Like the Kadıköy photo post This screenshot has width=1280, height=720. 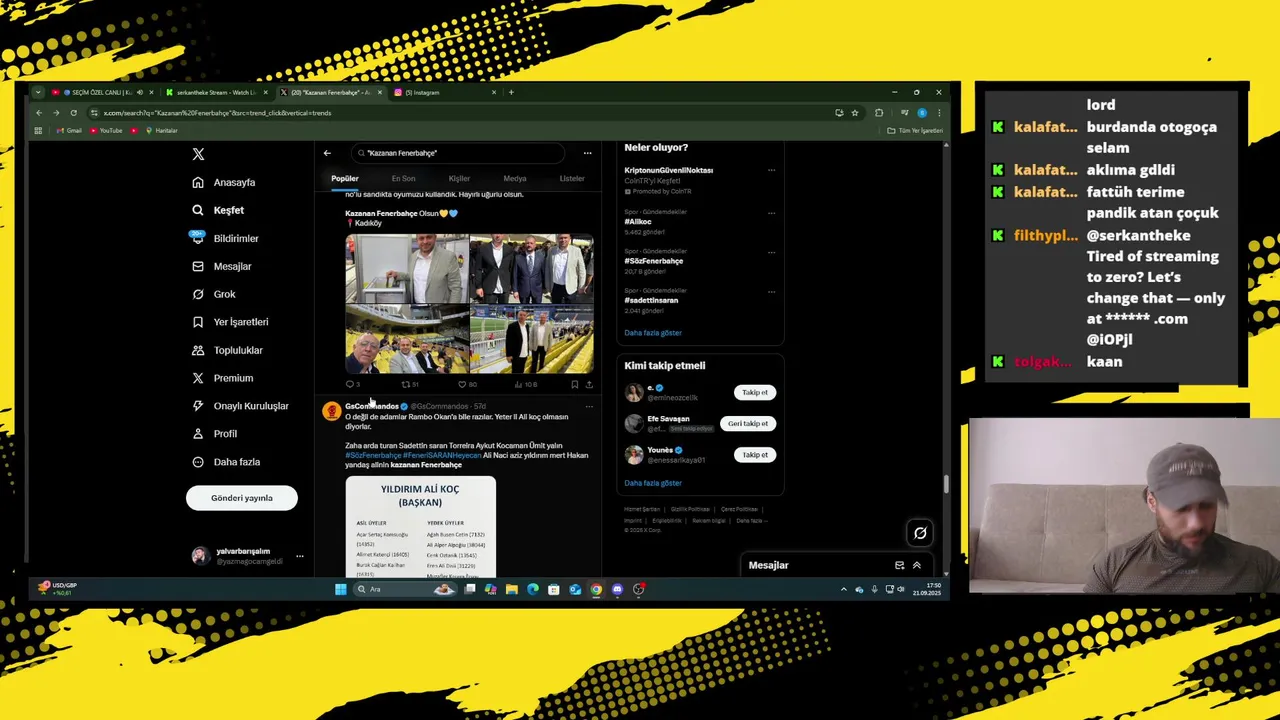pyautogui.click(x=467, y=384)
